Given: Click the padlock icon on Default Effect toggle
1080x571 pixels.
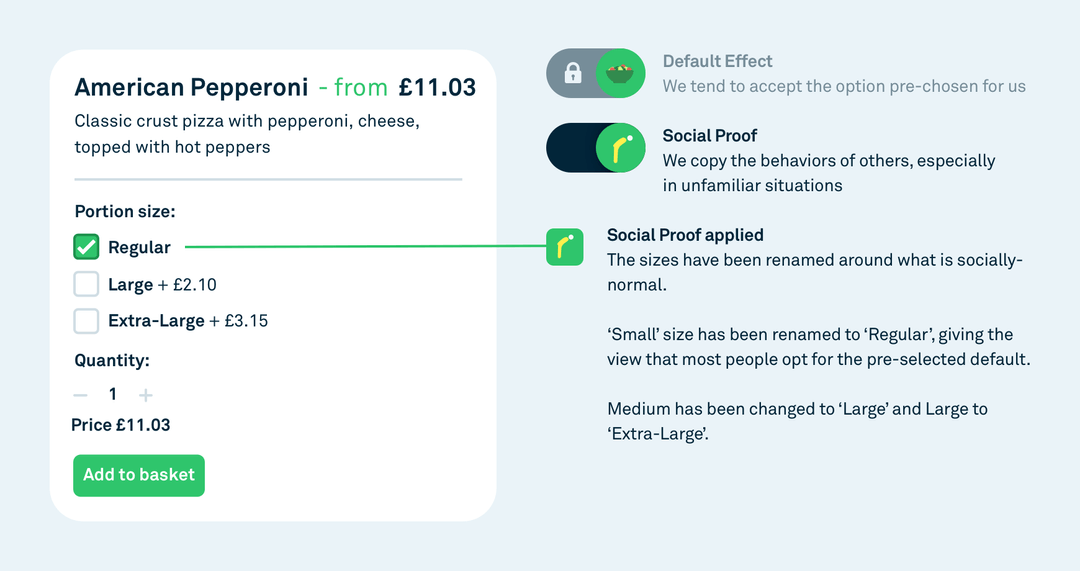Looking at the screenshot, I should tap(572, 74).
